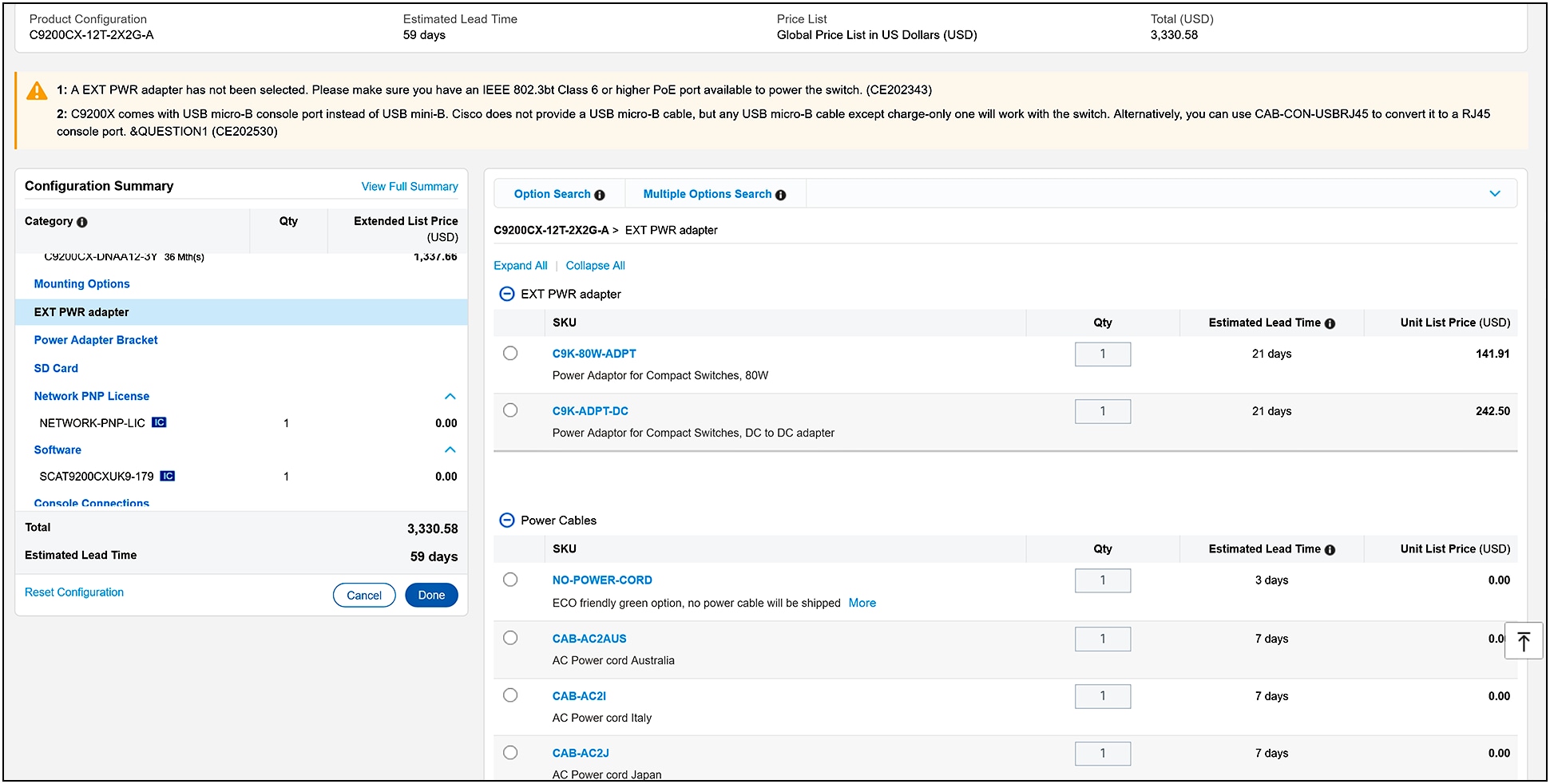1550x784 pixels.
Task: Click the 141.91 unit list price
Action: pos(1493,354)
